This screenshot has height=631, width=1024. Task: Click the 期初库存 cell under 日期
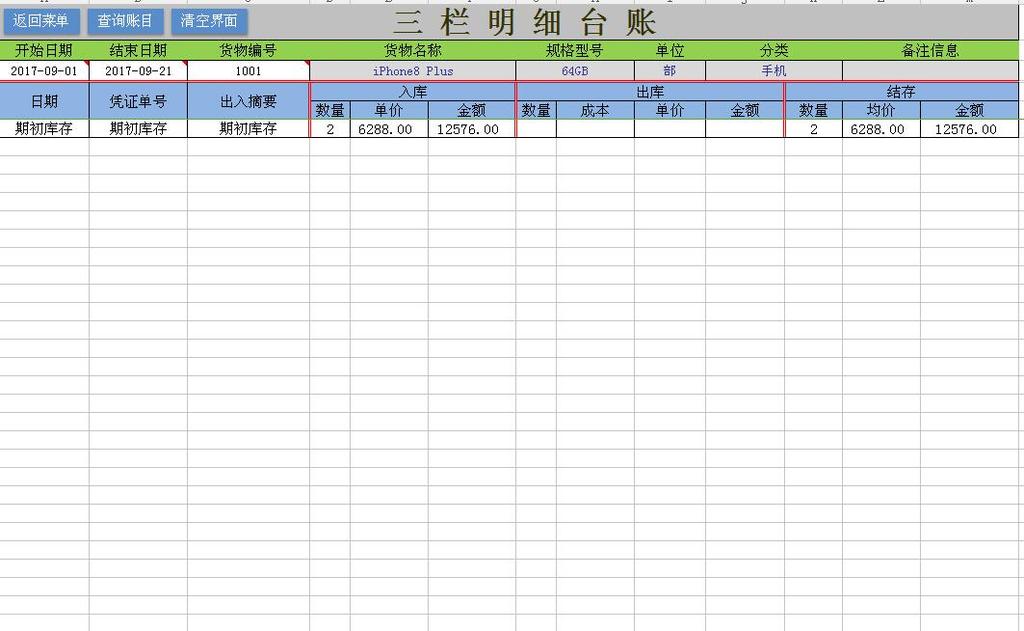click(44, 128)
